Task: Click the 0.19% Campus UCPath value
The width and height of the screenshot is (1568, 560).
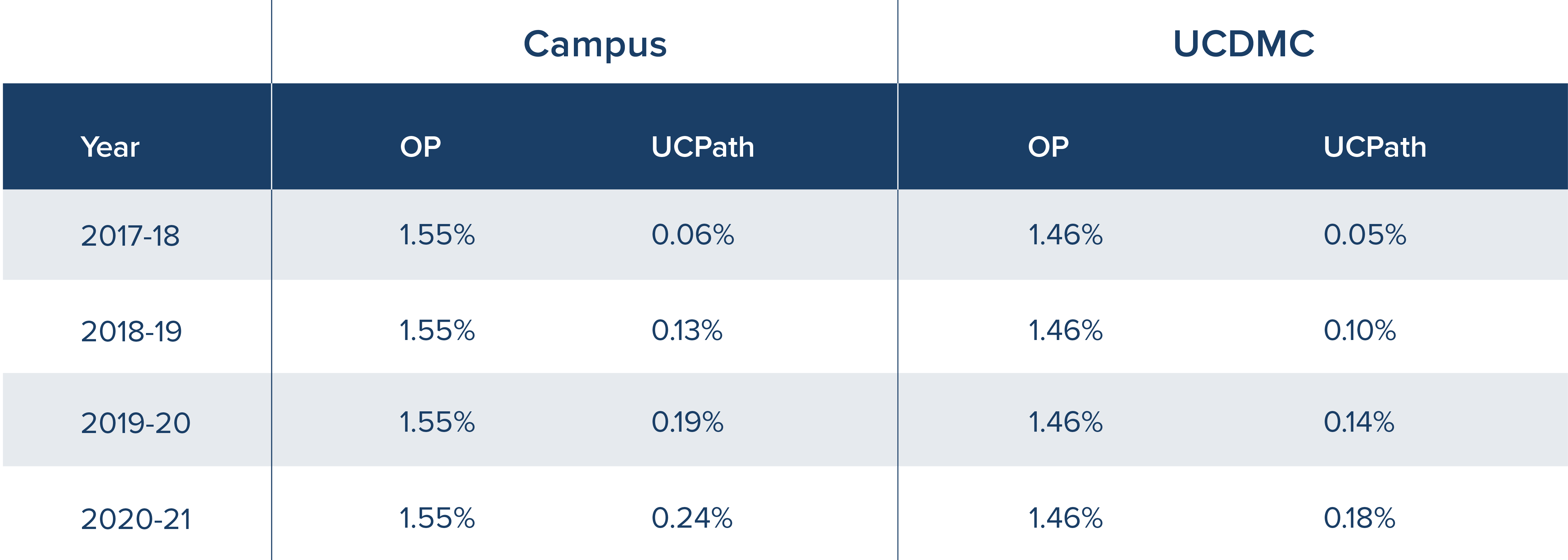Action: click(x=687, y=422)
